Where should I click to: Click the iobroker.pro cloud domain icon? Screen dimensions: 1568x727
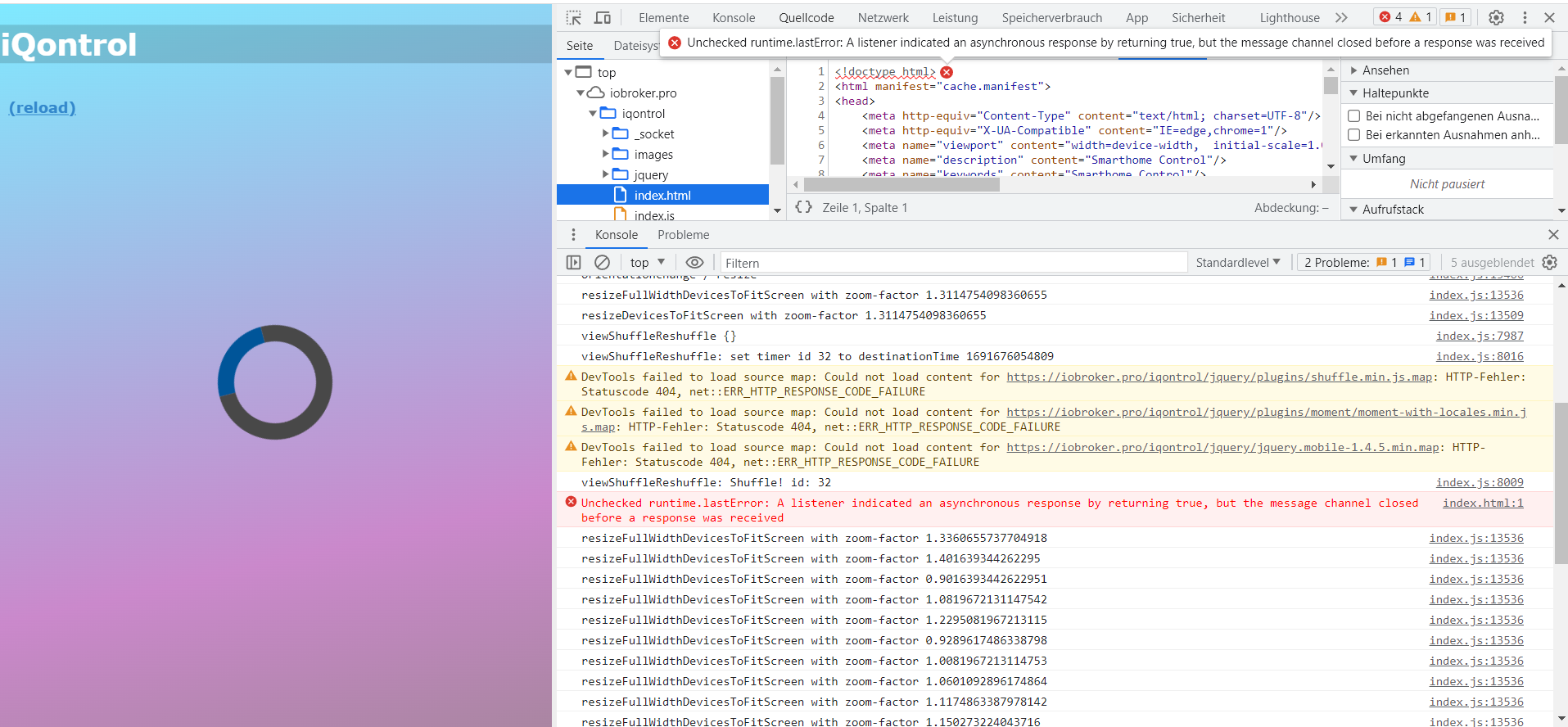point(596,93)
